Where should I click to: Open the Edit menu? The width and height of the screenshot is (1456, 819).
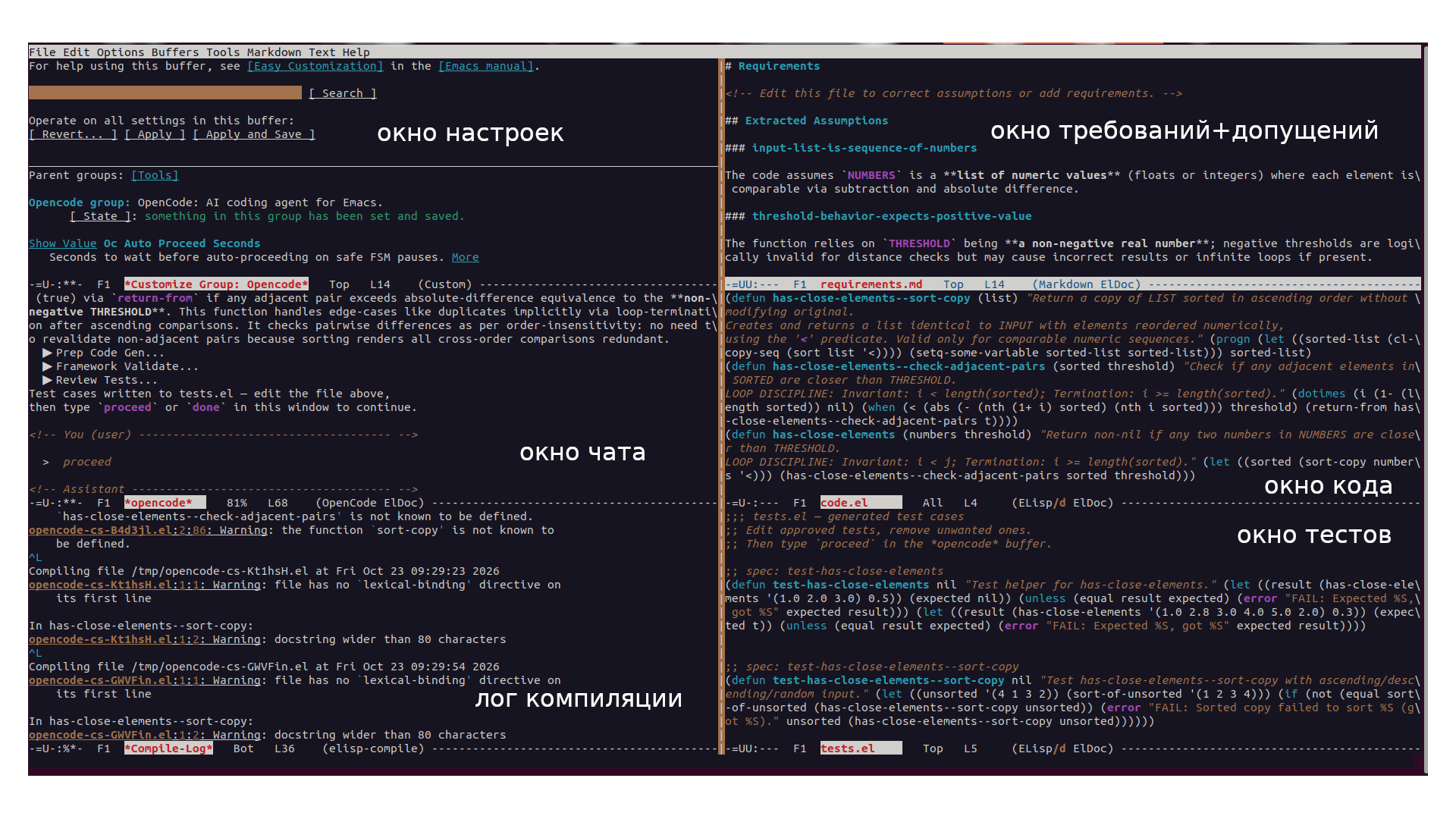point(77,52)
